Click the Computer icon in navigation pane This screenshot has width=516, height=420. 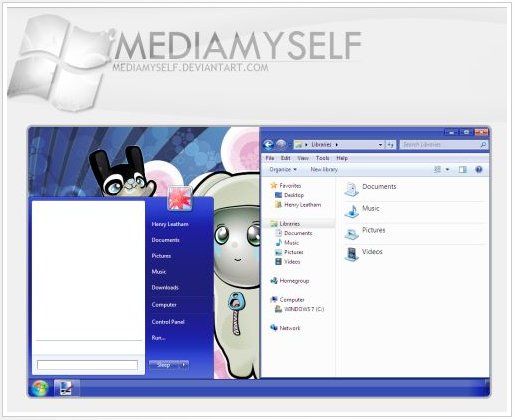pyautogui.click(x=274, y=299)
